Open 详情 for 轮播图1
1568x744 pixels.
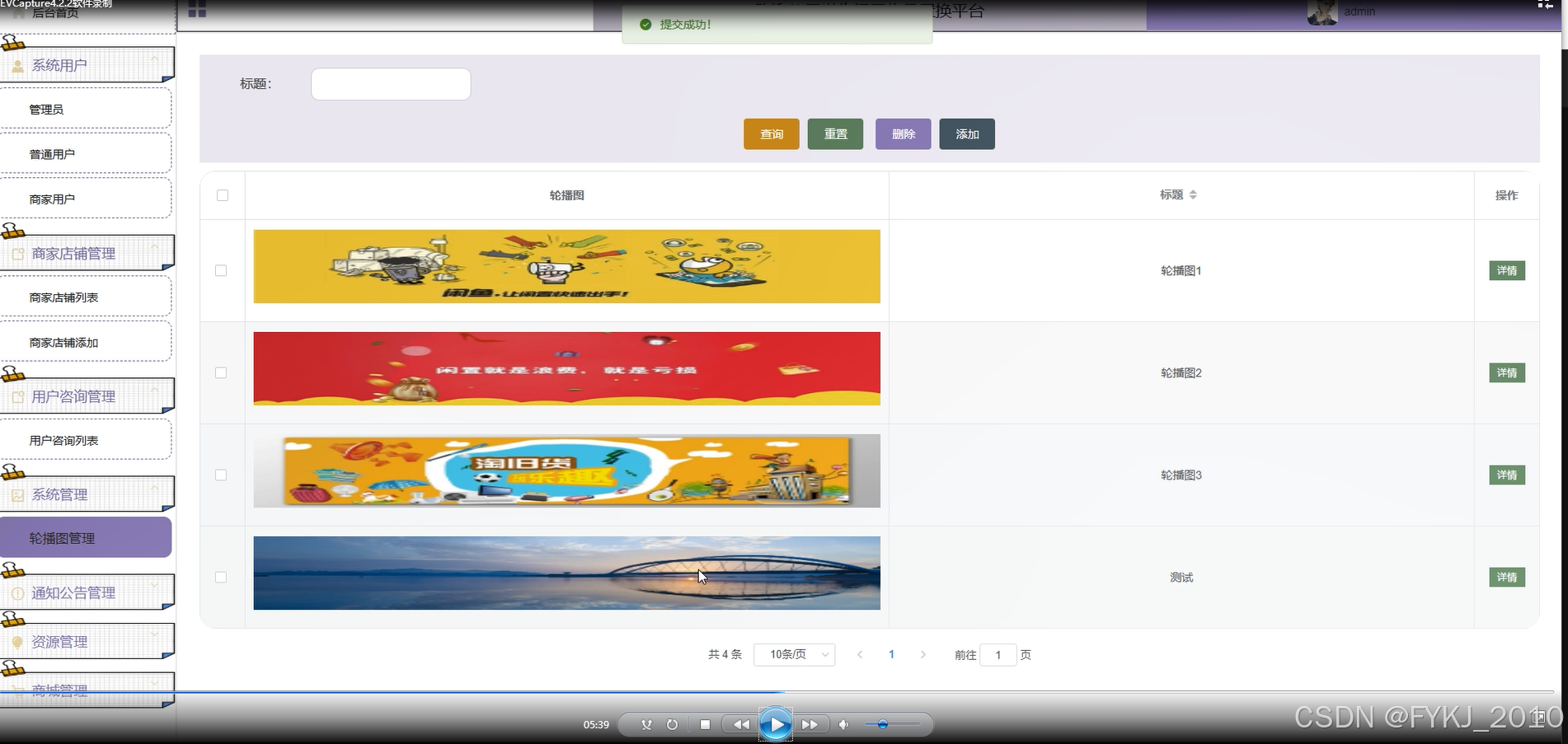(x=1507, y=270)
